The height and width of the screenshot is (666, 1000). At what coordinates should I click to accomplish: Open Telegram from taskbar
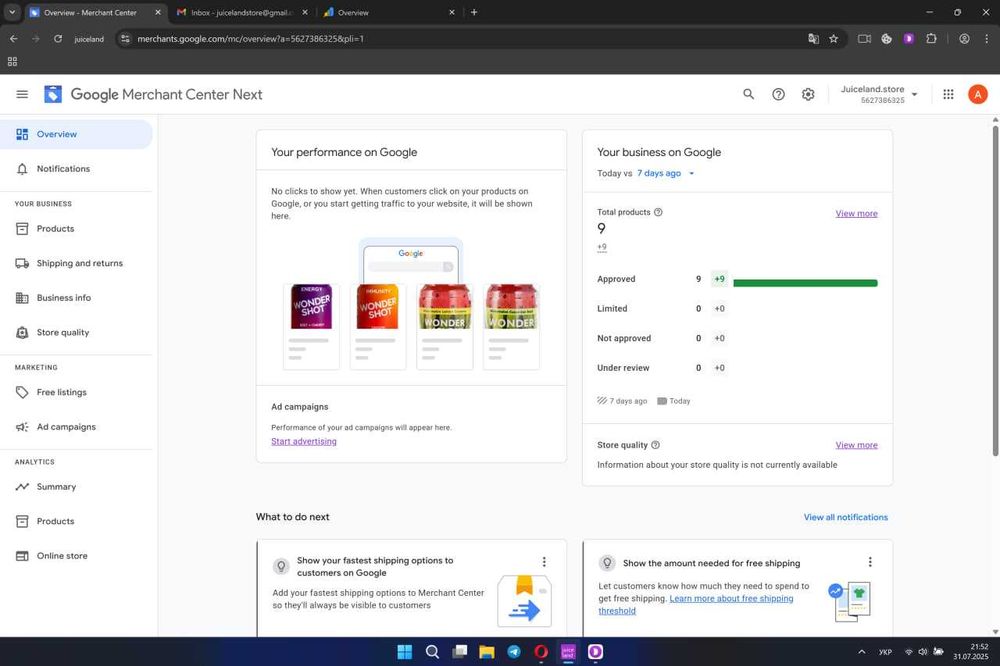(514, 652)
